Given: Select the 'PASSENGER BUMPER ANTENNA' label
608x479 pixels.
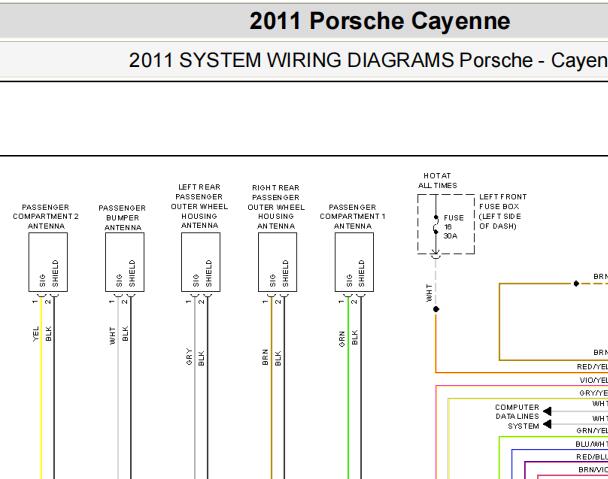Looking at the screenshot, I should (x=122, y=218).
